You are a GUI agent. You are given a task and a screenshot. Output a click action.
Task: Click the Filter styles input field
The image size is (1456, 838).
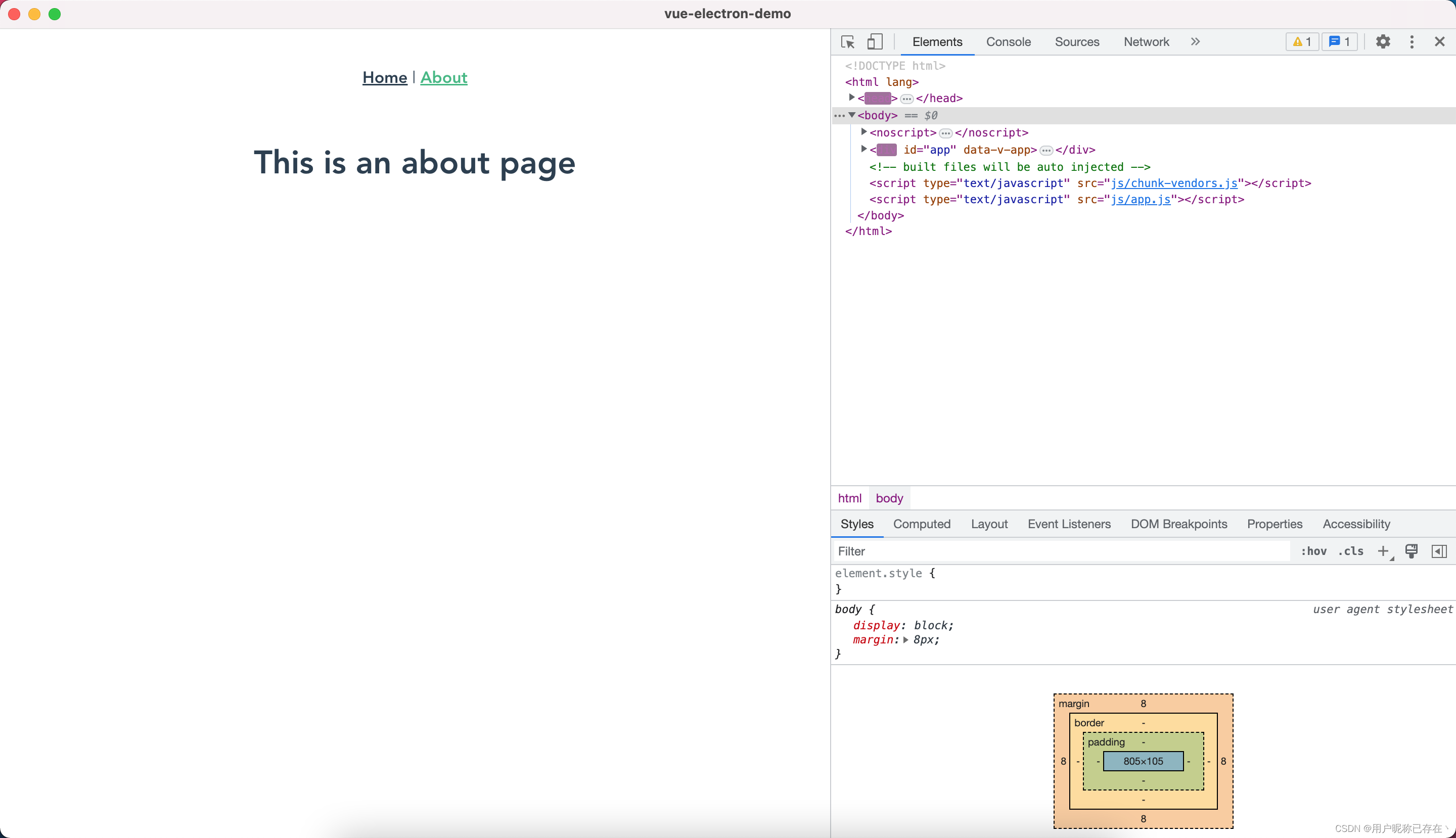[x=1060, y=551]
